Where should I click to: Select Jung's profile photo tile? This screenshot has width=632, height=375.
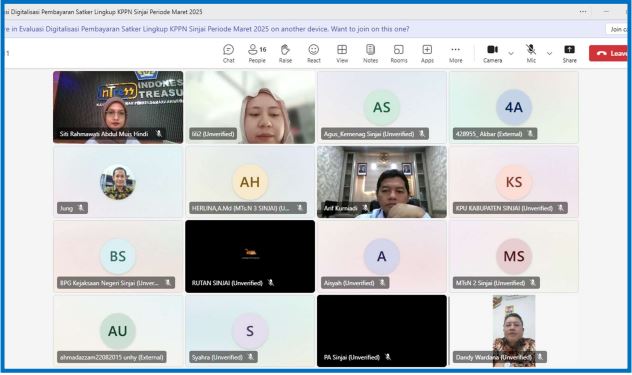(x=118, y=182)
